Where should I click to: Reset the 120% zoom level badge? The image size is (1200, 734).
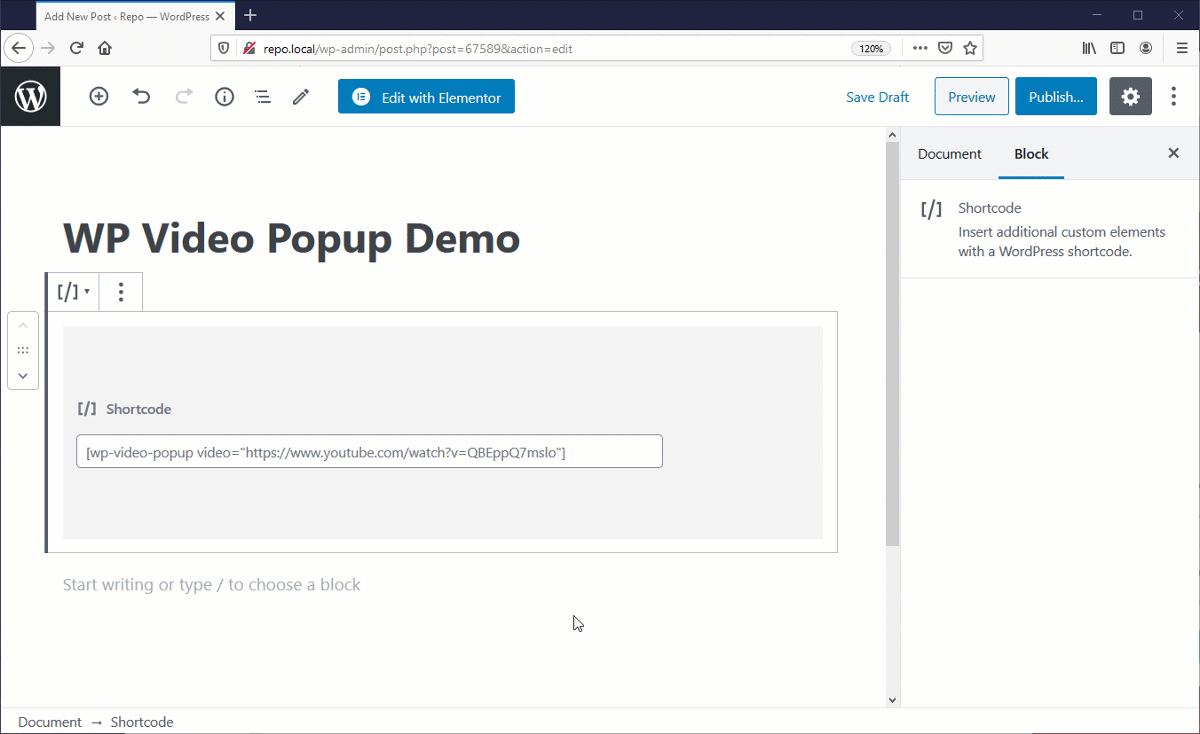[x=871, y=48]
